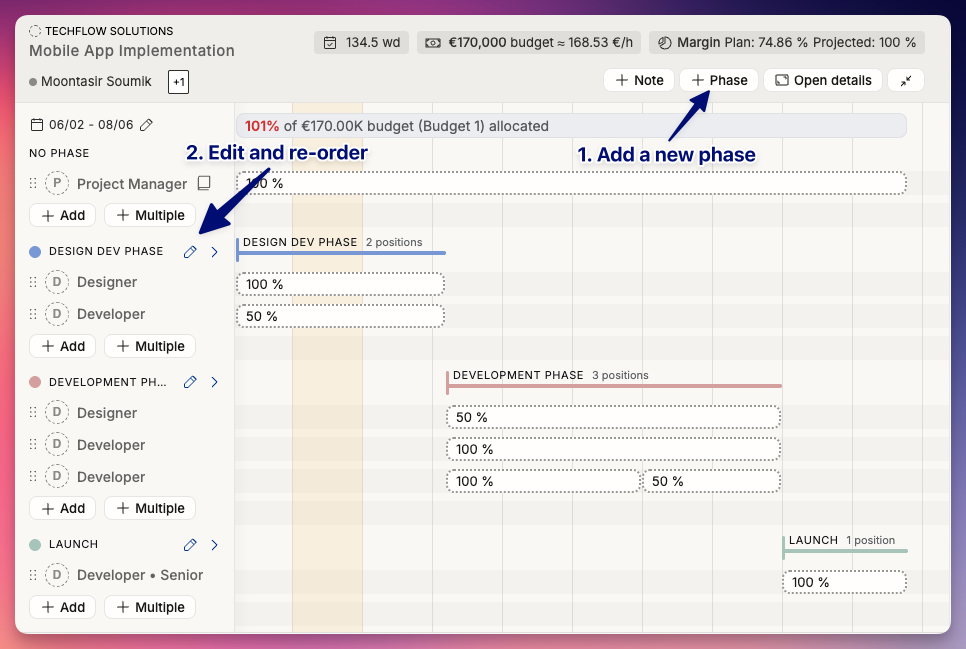Select the Launch timeline bar

tap(845, 551)
